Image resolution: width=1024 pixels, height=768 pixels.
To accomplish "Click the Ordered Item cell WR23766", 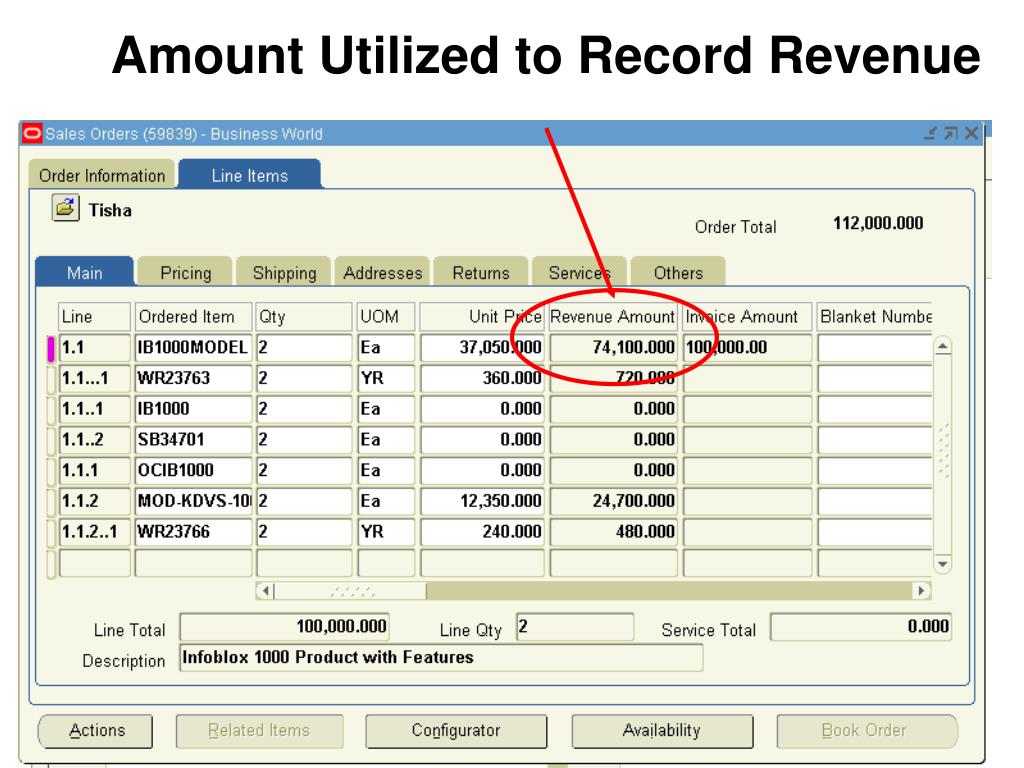I will 193,532.
